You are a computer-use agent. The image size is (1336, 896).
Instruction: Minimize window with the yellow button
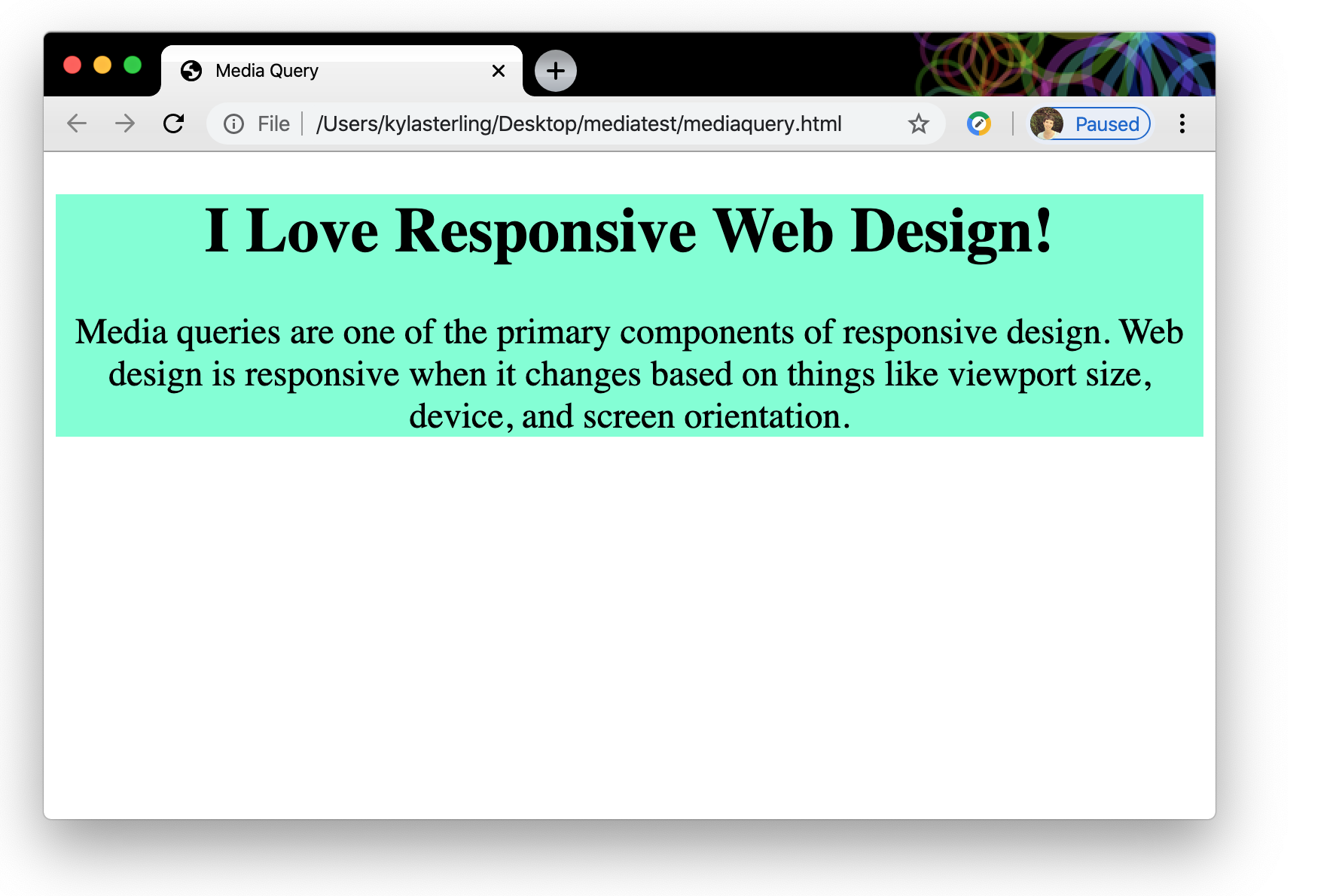102,66
